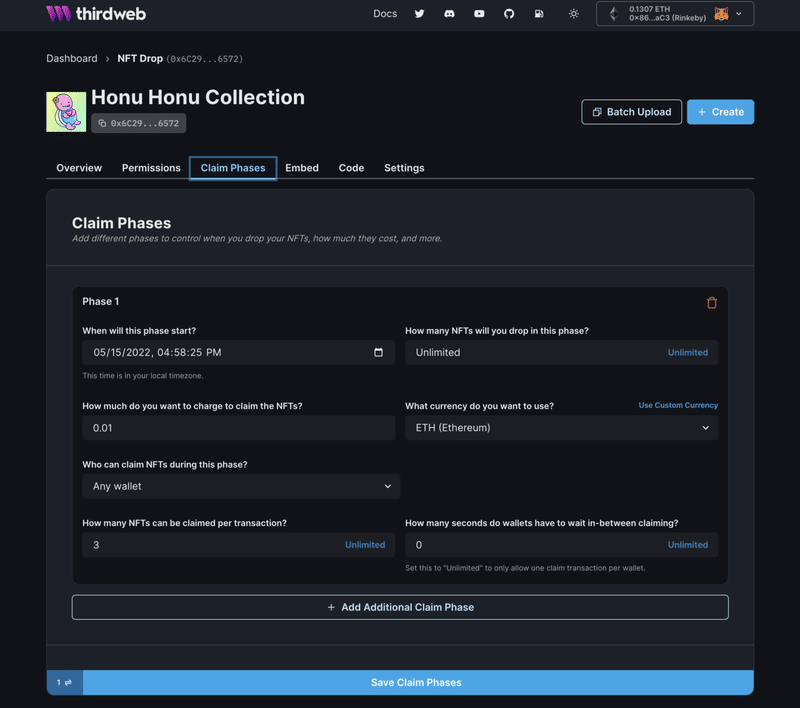
Task: Open the YouTube icon link
Action: [479, 14]
